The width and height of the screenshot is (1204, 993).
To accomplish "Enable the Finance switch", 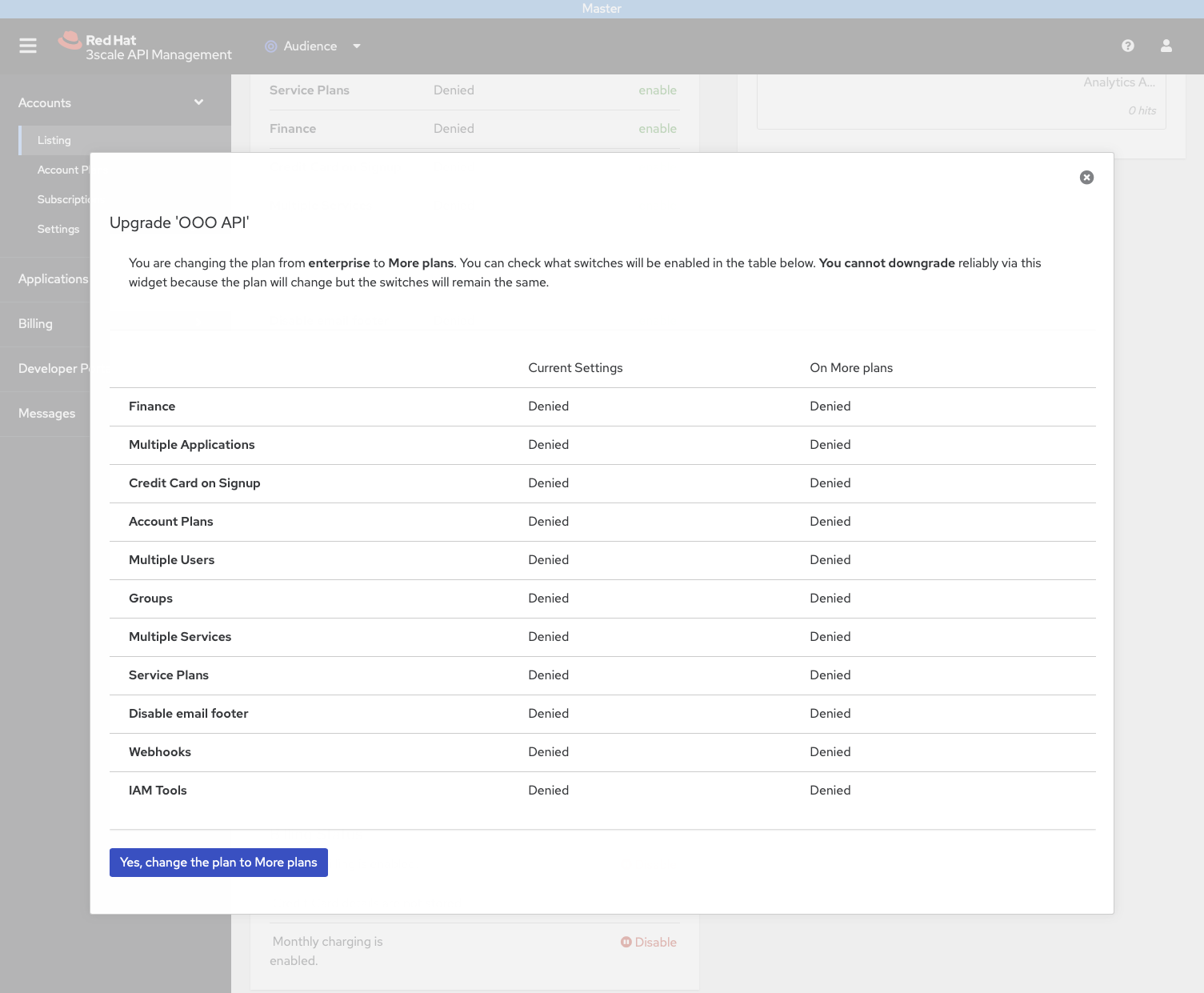I will pyautogui.click(x=657, y=129).
